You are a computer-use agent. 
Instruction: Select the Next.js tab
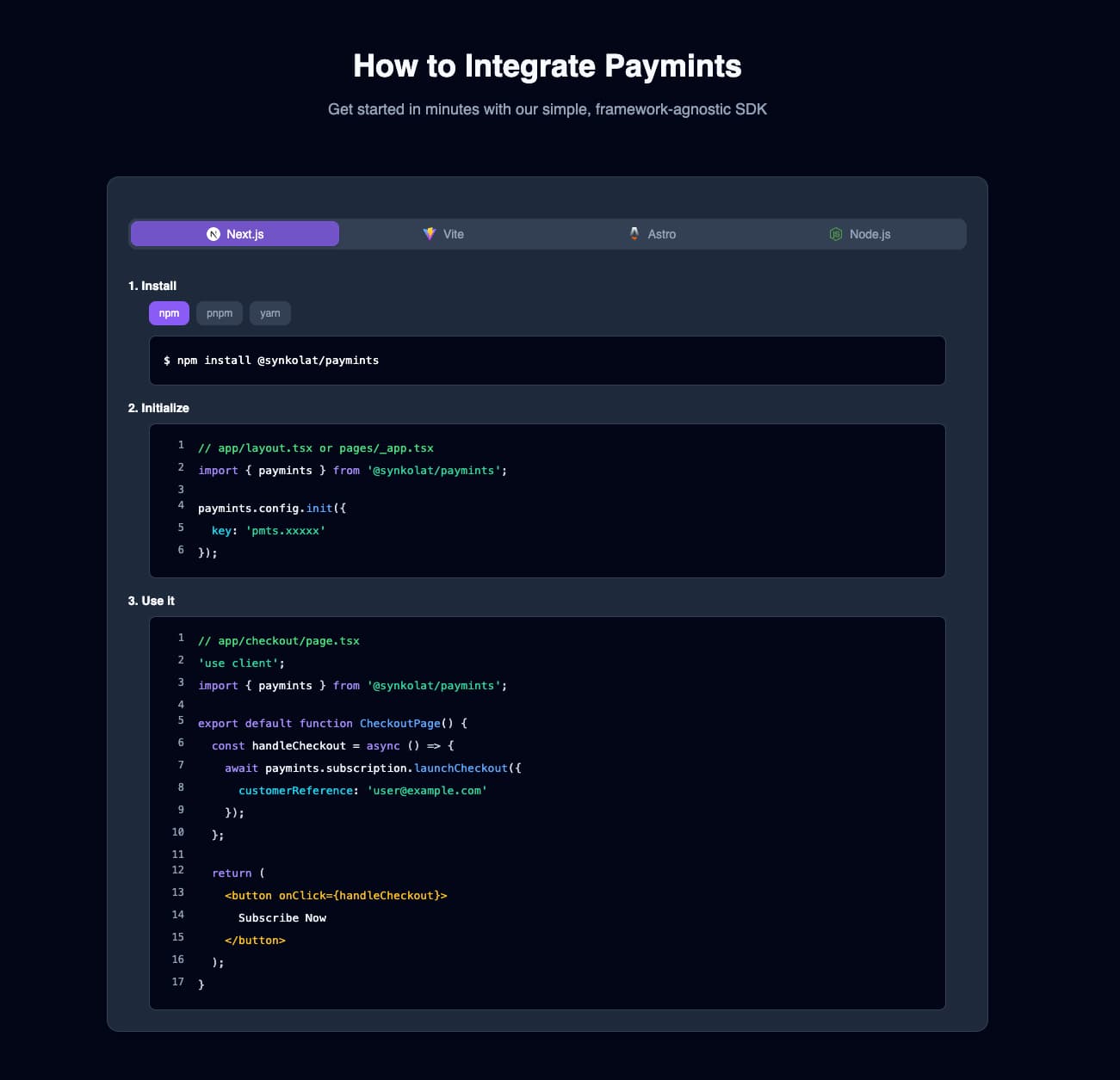coord(235,234)
